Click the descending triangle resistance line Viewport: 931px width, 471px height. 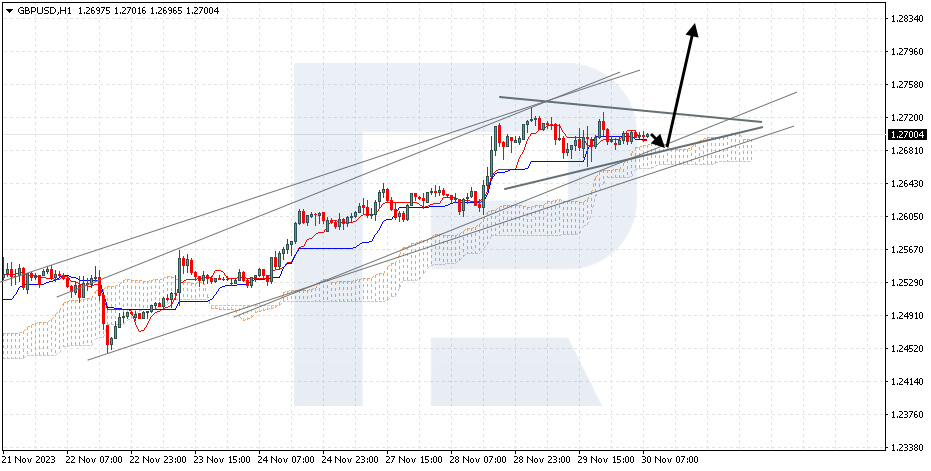click(630, 110)
